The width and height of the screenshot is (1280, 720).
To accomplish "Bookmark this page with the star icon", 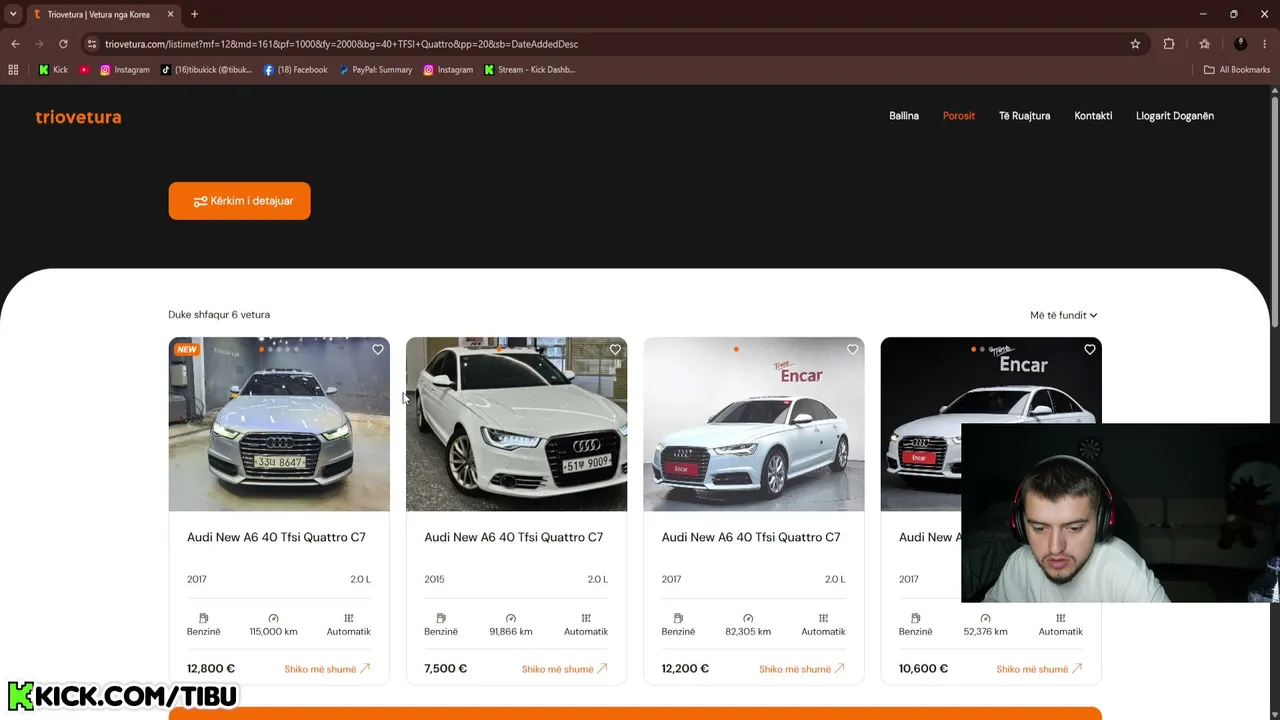I will [x=1135, y=44].
